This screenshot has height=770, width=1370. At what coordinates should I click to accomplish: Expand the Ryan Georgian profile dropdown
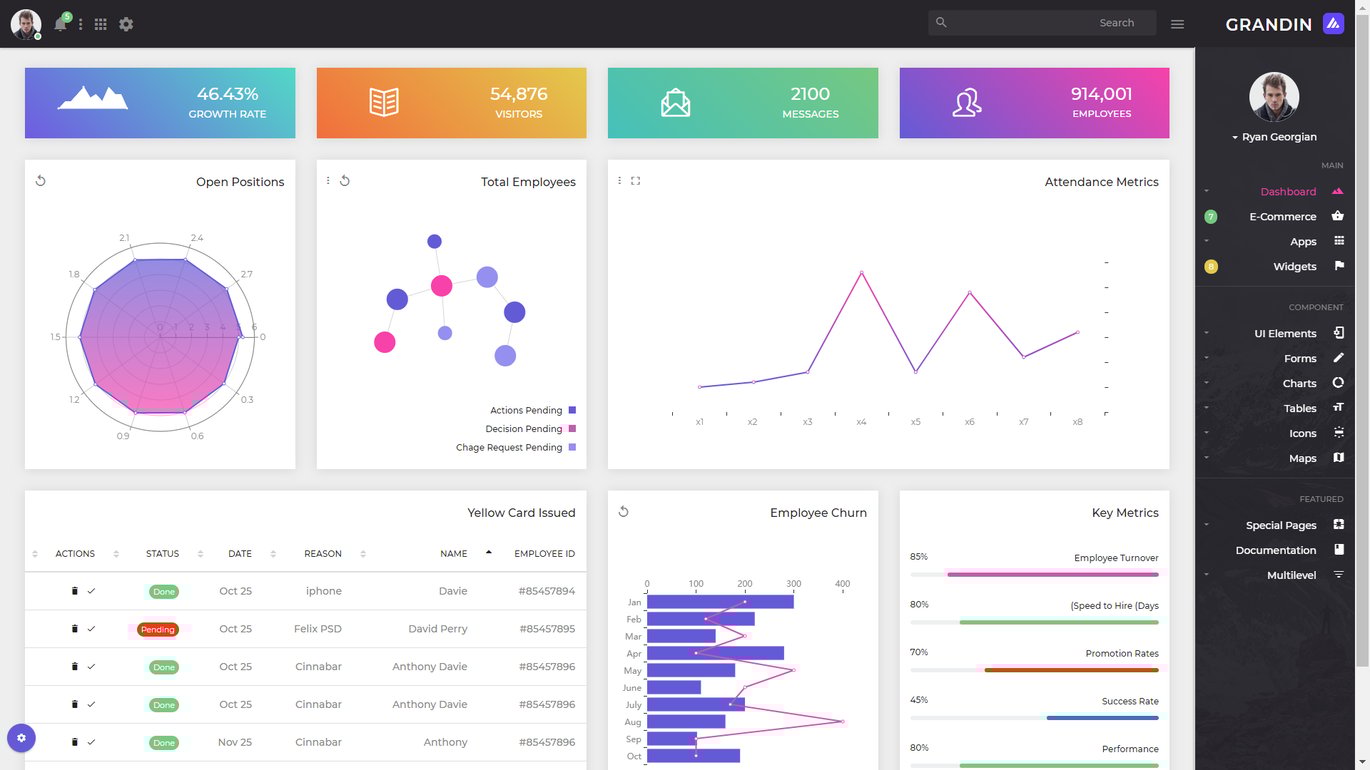pyautogui.click(x=1274, y=137)
